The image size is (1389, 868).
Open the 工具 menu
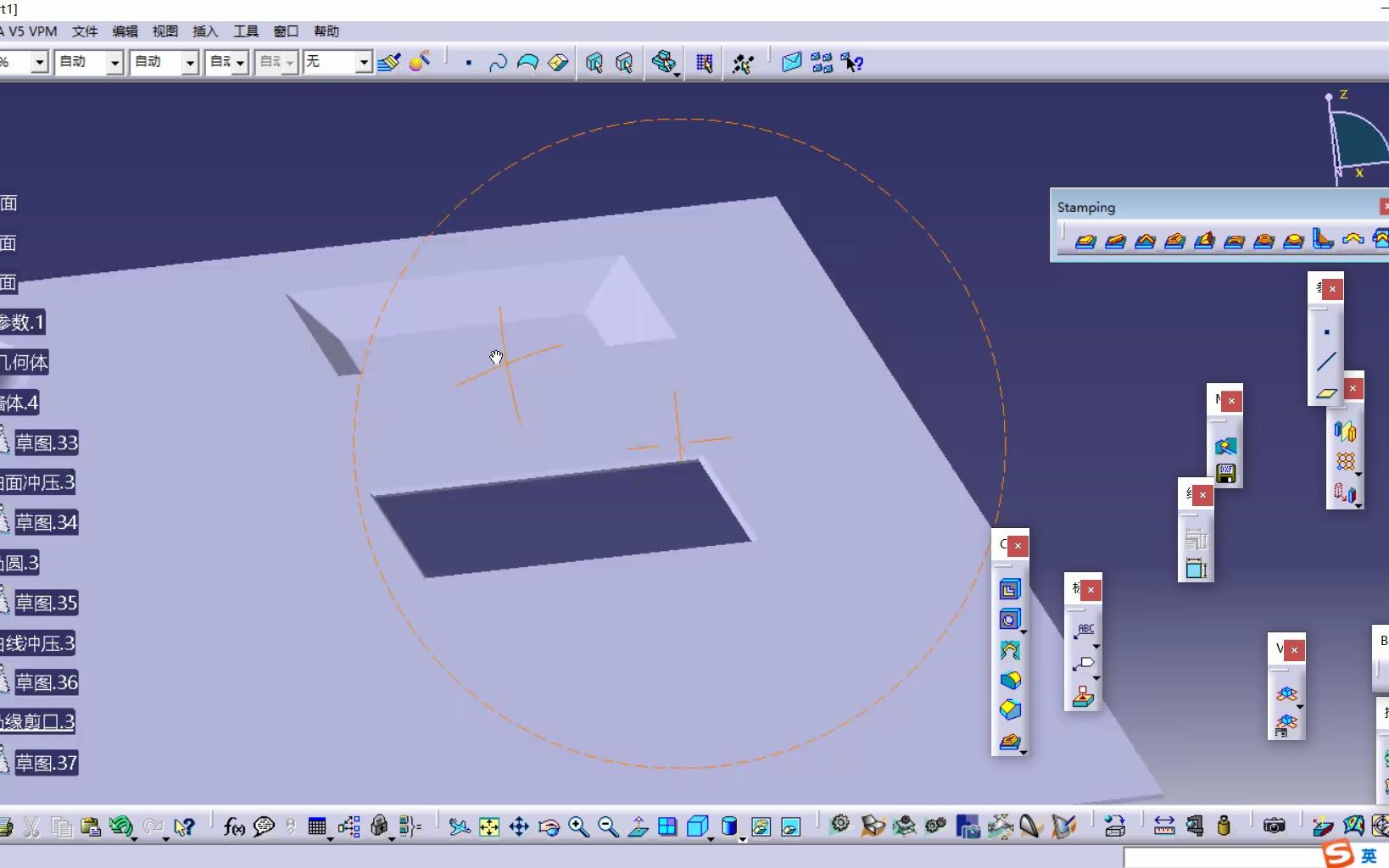click(x=246, y=31)
